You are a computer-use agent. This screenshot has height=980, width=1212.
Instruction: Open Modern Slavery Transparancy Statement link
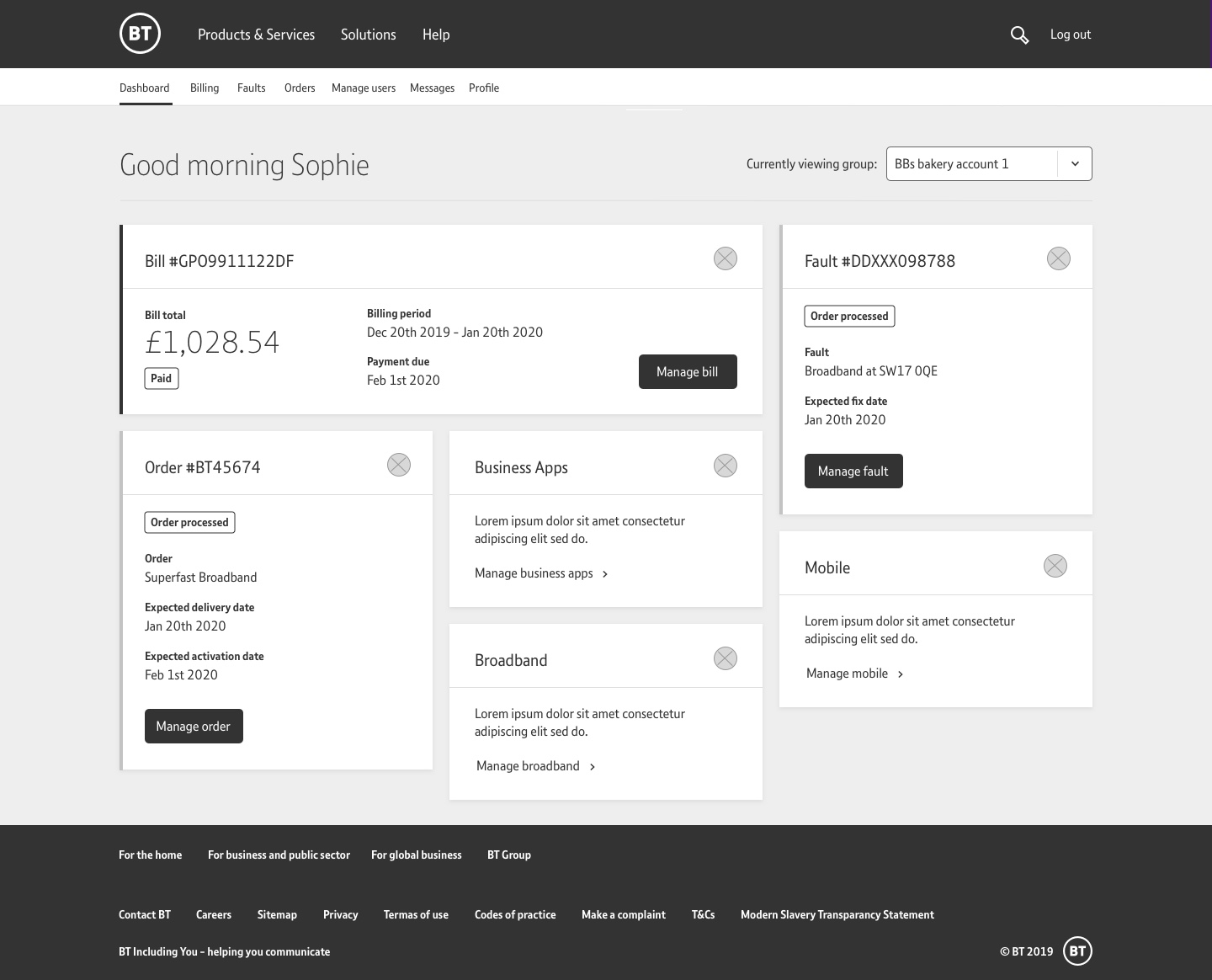[837, 914]
